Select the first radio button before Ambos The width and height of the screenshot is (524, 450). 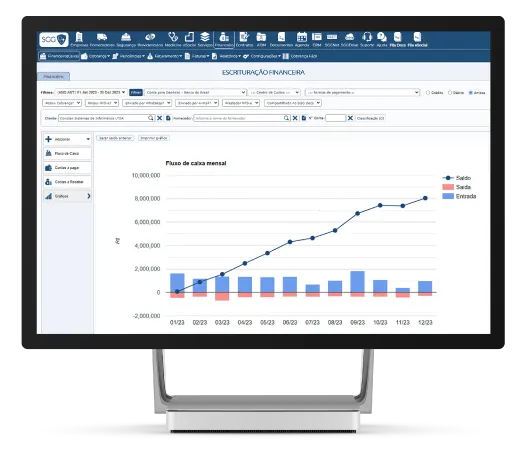(428, 93)
